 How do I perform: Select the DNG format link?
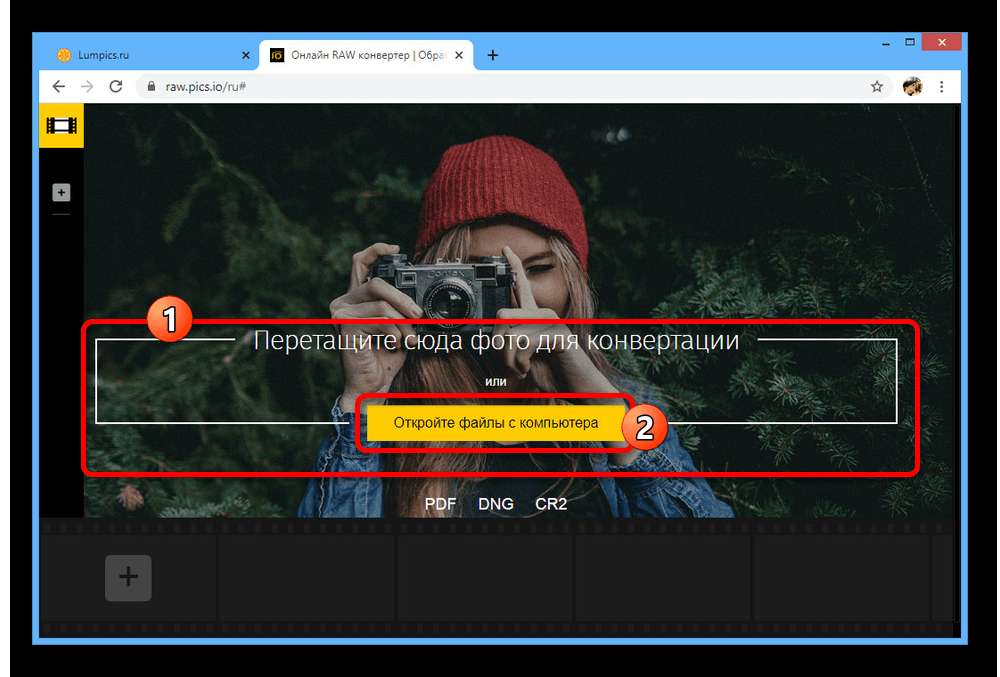pos(496,504)
